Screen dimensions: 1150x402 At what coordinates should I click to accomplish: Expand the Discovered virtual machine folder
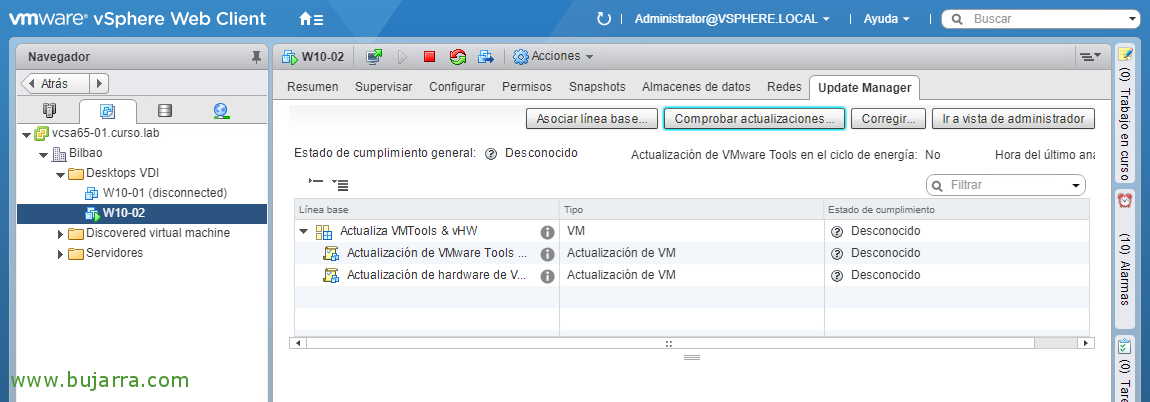61,233
